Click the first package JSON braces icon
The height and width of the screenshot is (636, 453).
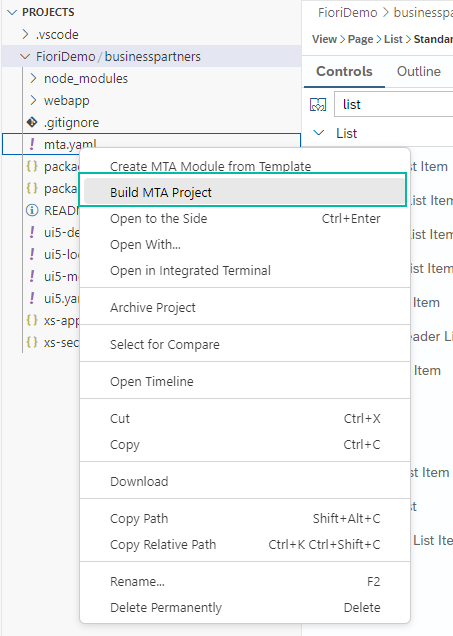32,166
